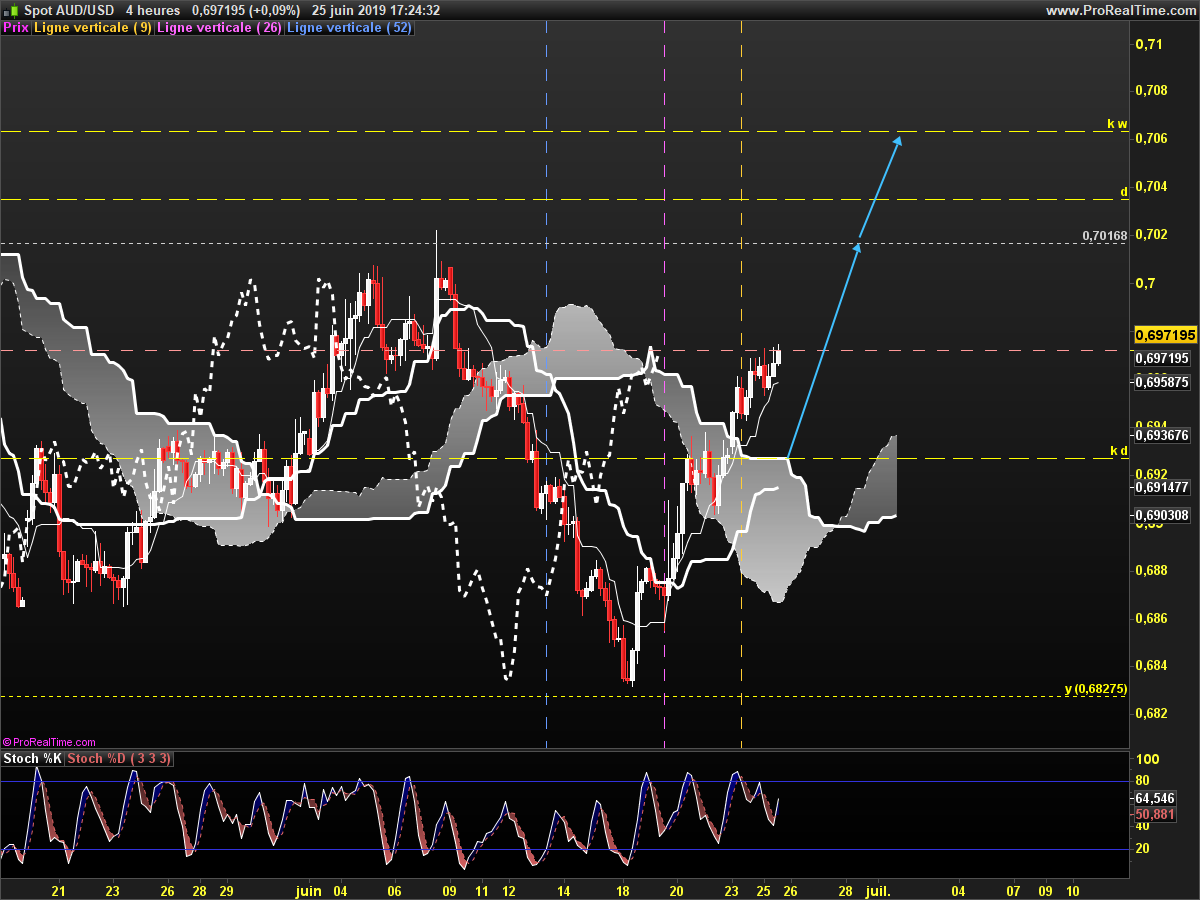Click the Spot AUD/USD instrument title
The width and height of the screenshot is (1200, 900).
(69, 10)
